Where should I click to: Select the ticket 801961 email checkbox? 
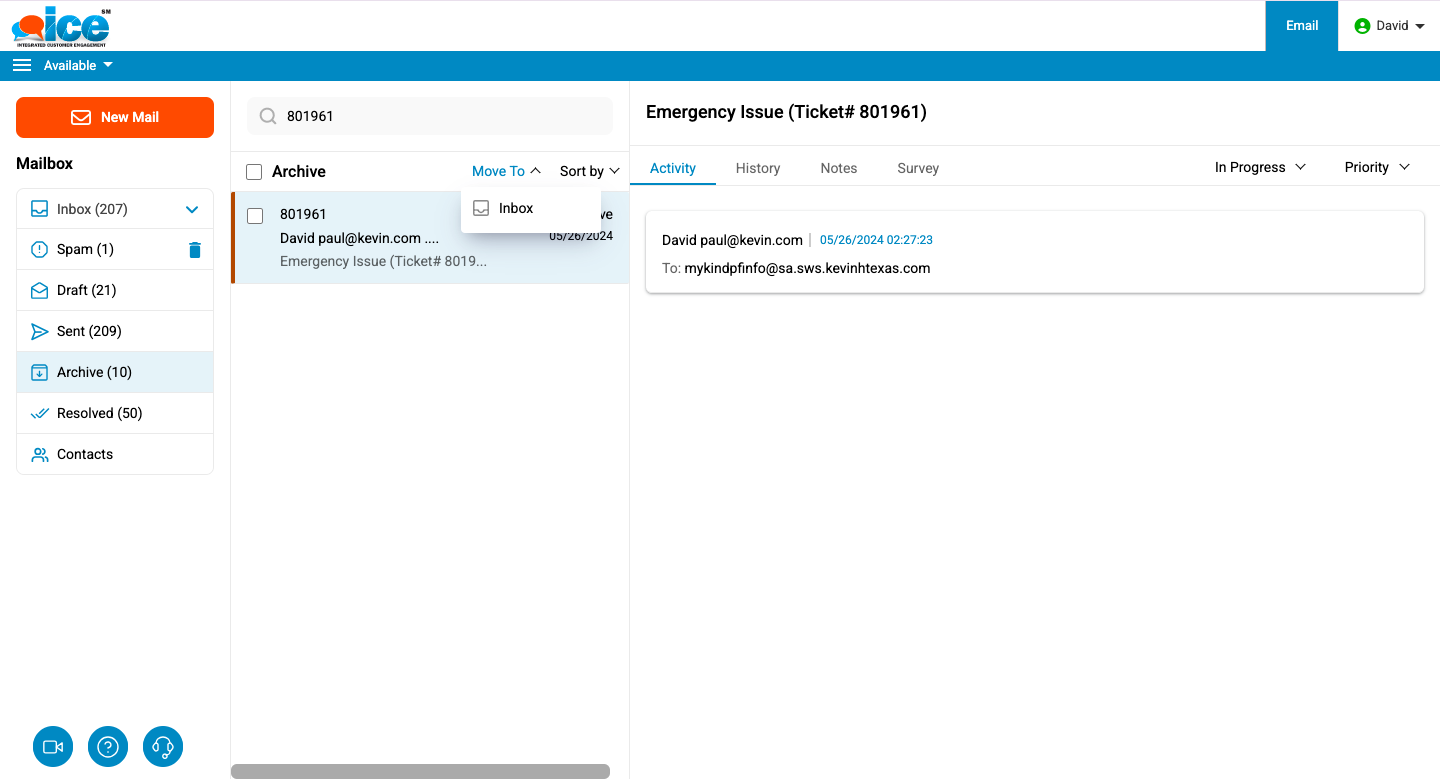click(x=255, y=216)
